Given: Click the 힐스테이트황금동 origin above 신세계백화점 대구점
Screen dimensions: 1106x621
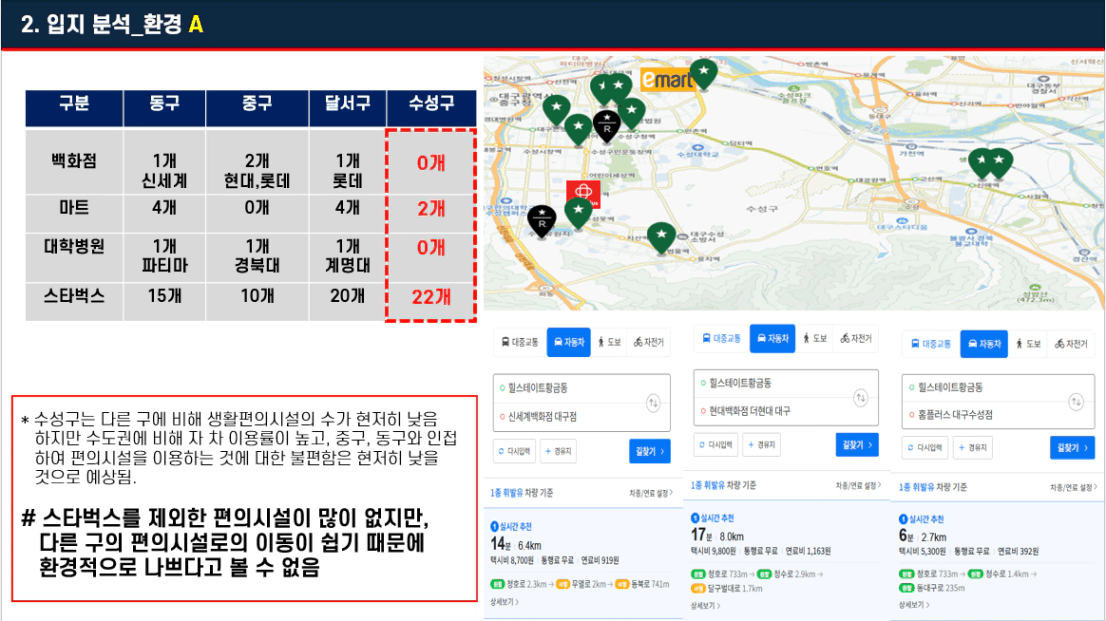Looking at the screenshot, I should (581, 388).
